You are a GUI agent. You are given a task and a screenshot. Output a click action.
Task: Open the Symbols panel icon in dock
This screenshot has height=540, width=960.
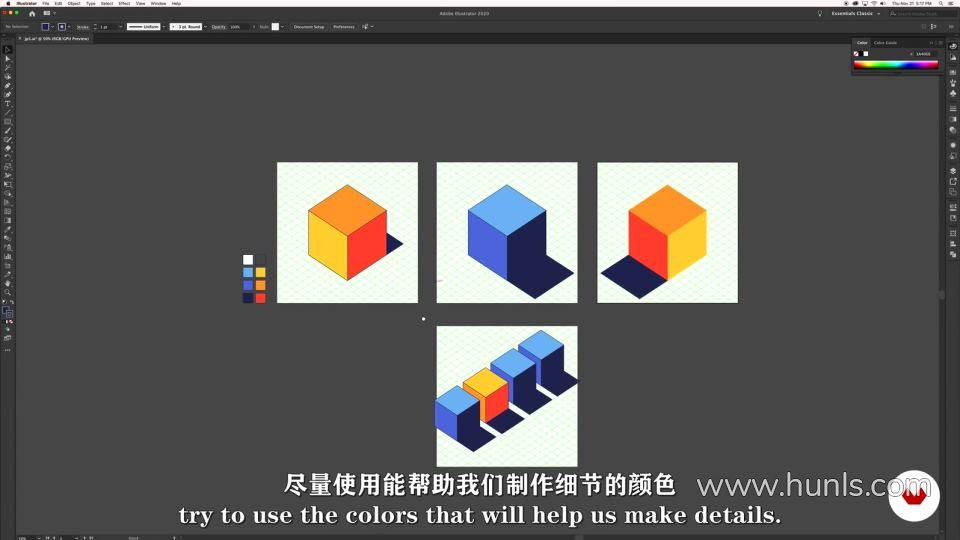click(953, 94)
